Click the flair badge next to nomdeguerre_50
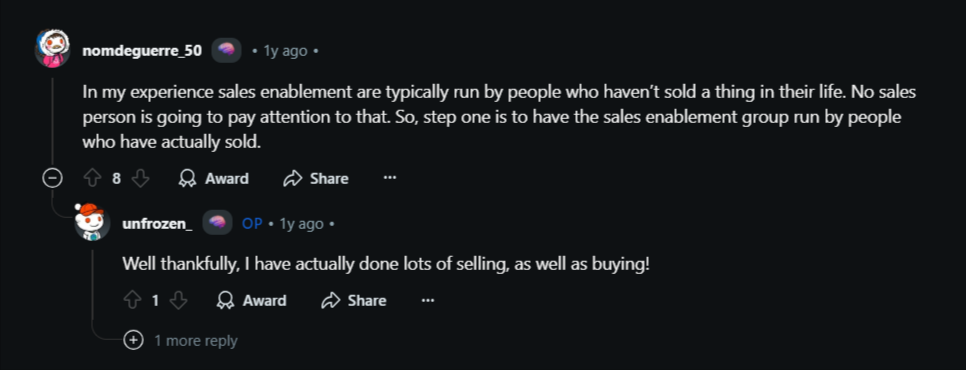The image size is (966, 370). [226, 50]
